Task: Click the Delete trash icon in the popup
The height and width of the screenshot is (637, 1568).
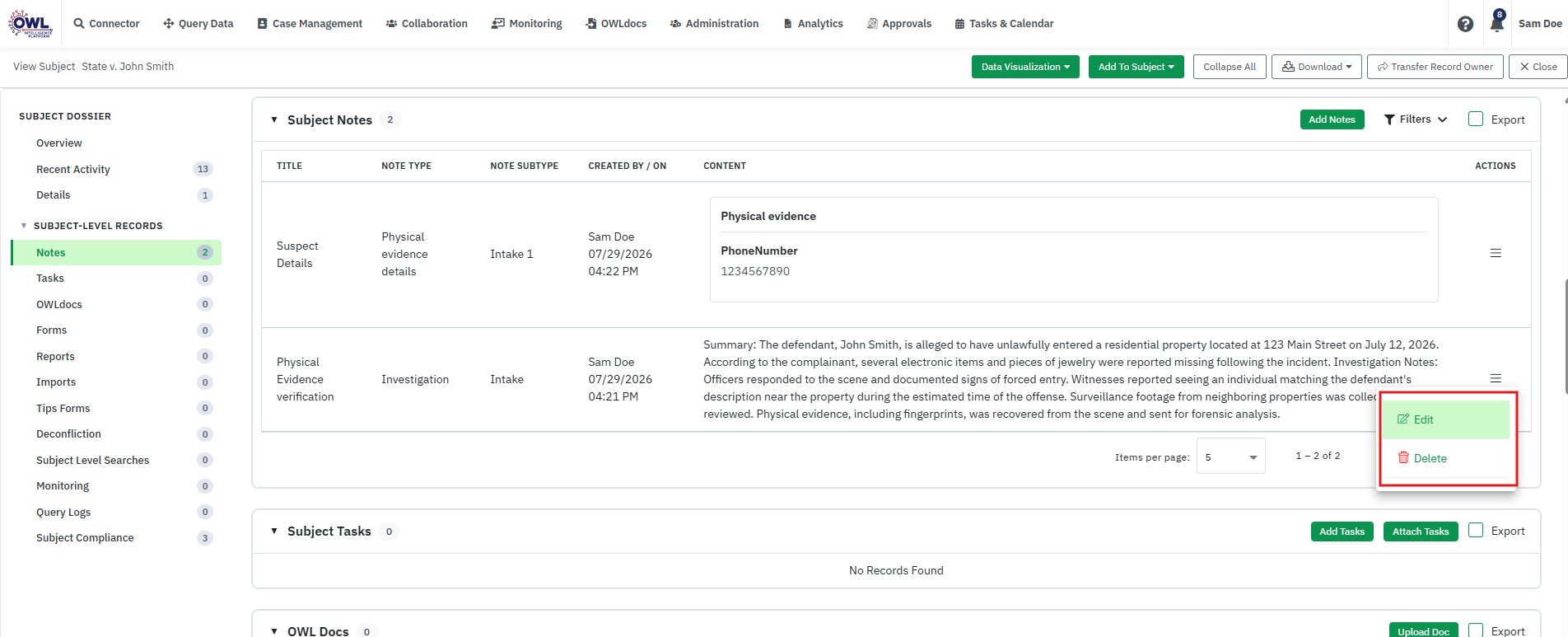Action: pyautogui.click(x=1403, y=457)
